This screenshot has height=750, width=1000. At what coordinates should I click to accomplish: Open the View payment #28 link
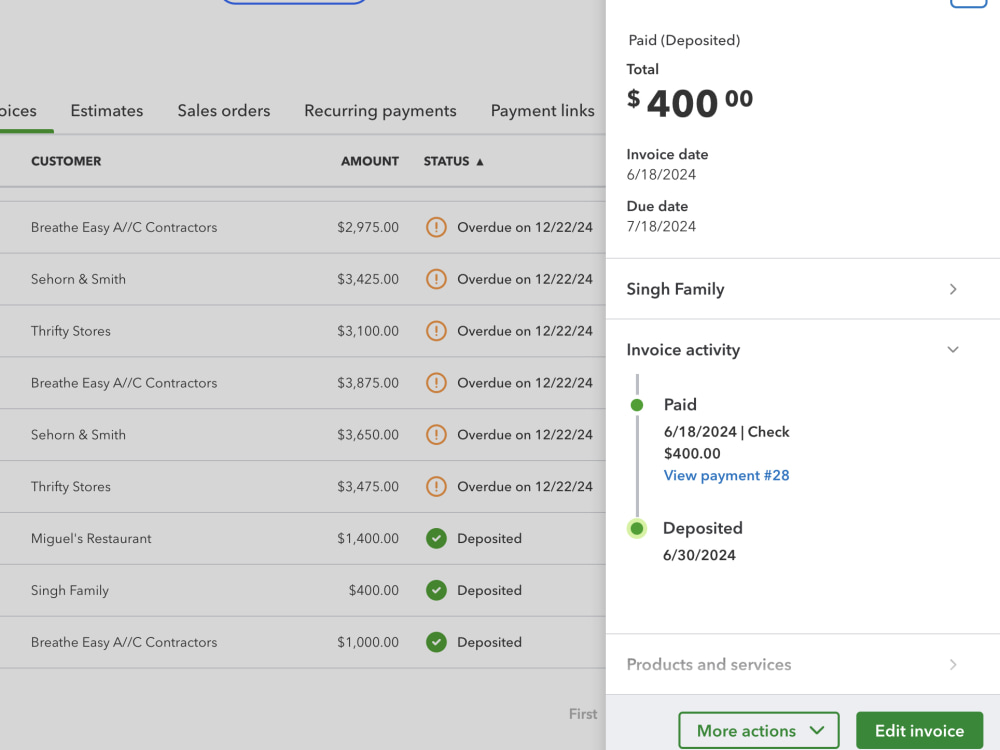pos(726,476)
